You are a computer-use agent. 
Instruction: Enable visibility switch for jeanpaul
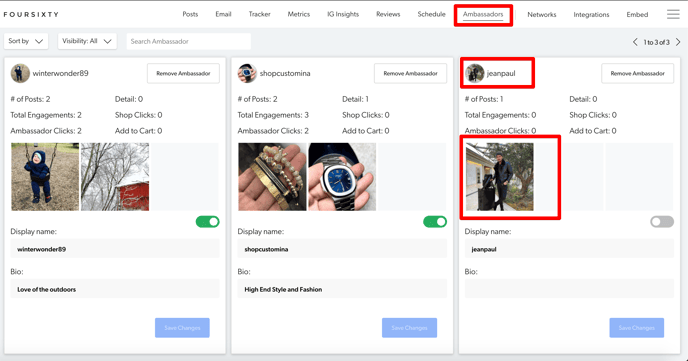pyautogui.click(x=662, y=222)
